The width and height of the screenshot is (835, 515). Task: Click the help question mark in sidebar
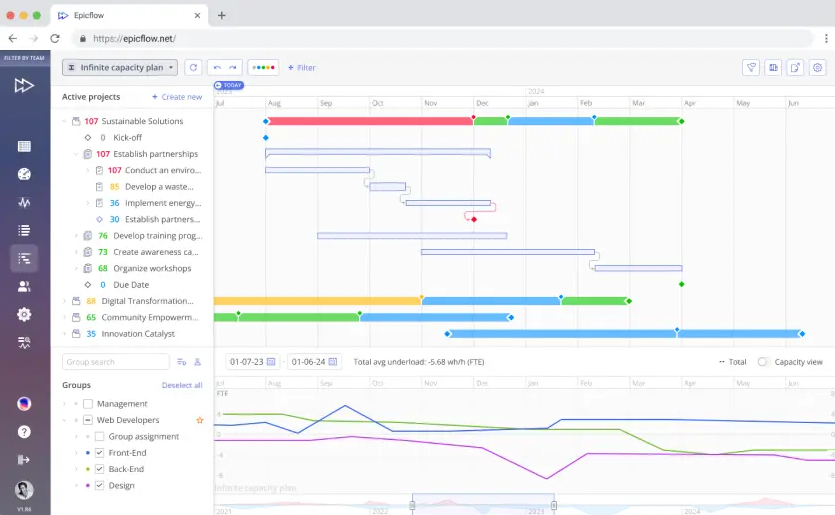click(24, 432)
